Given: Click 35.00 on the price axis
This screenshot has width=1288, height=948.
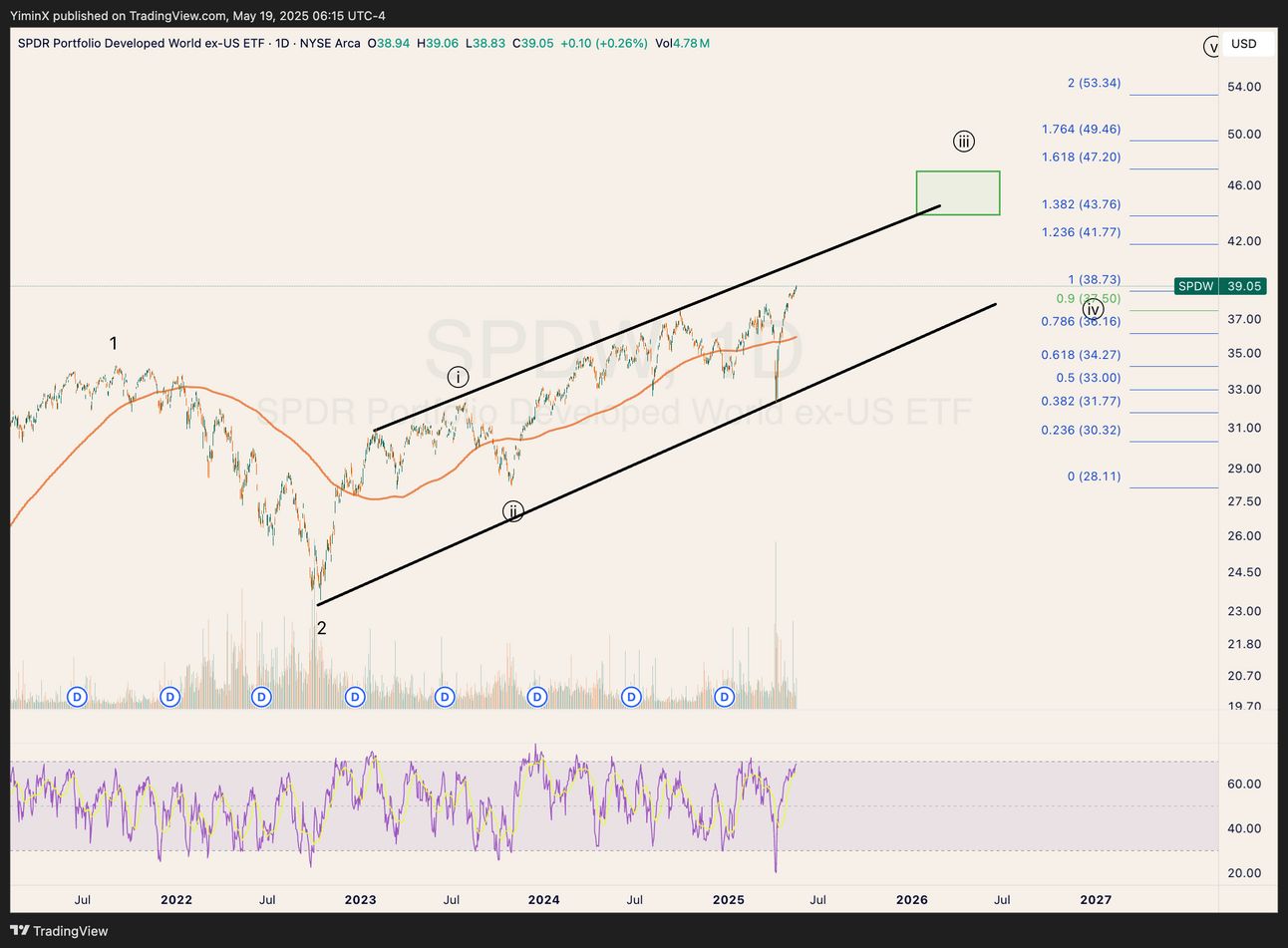Looking at the screenshot, I should click(1244, 354).
